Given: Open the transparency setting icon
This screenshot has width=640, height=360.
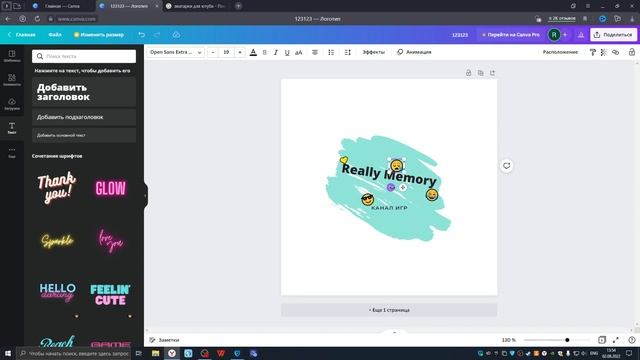Looking at the screenshot, I should pos(604,52).
